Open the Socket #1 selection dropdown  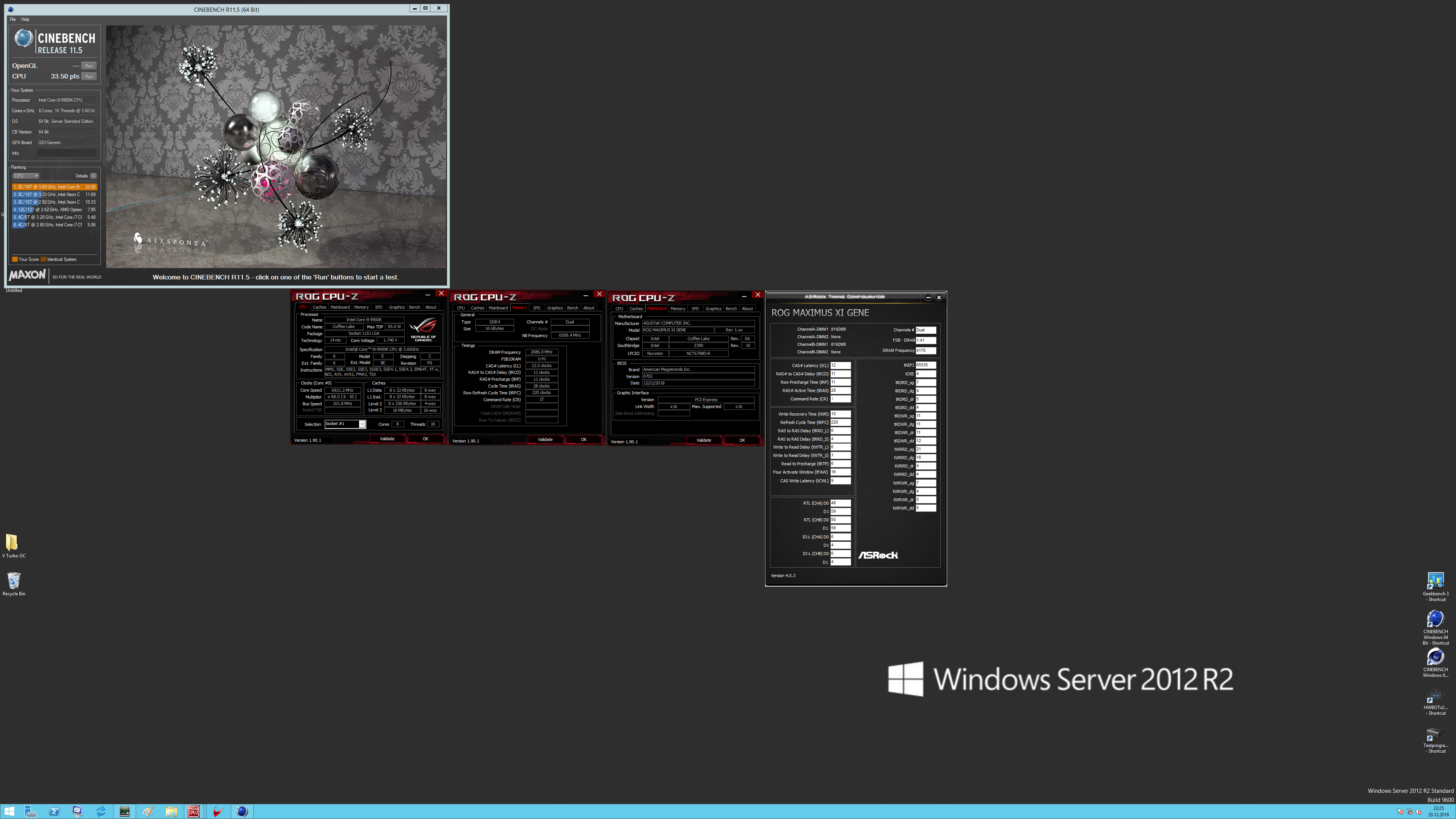pos(345,424)
